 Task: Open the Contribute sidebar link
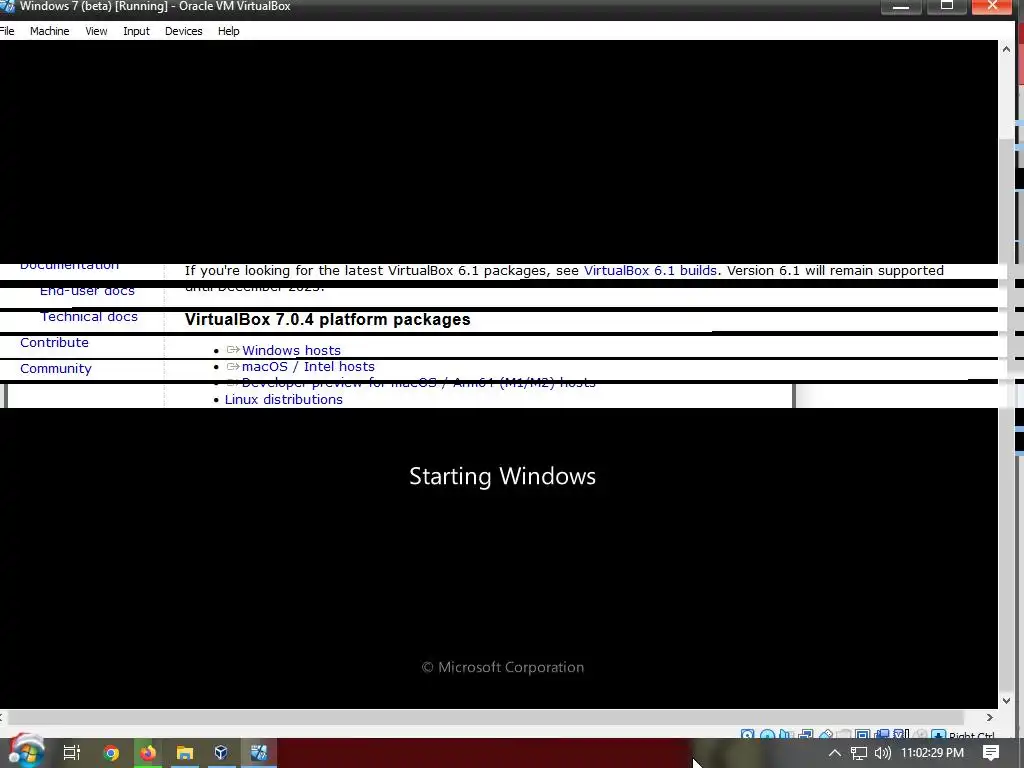[x=54, y=342]
